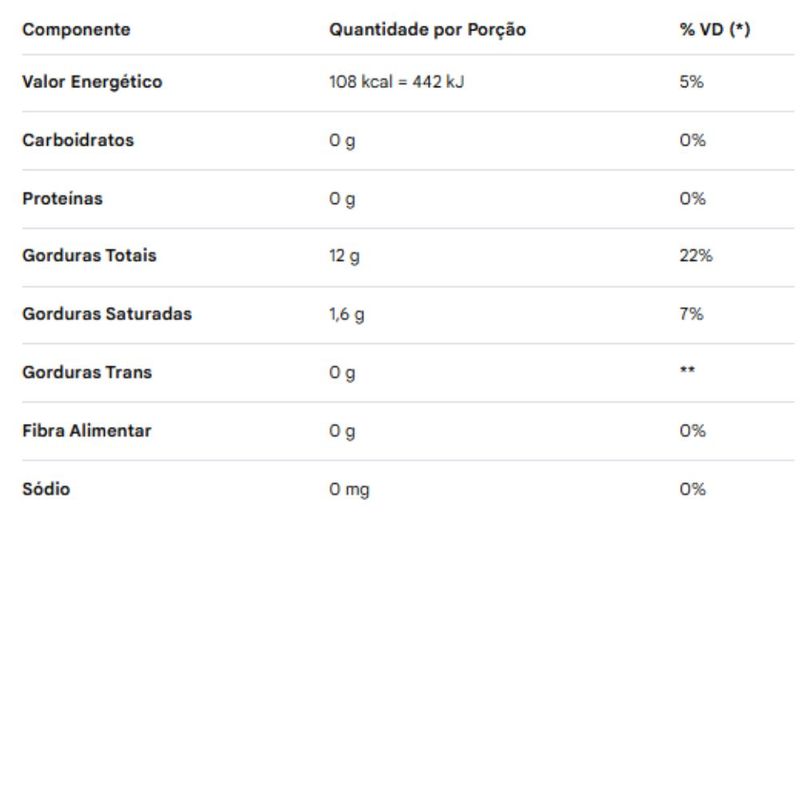This screenshot has height=800, width=800.
Task: Select the Gorduras Totais label
Action: tap(89, 255)
